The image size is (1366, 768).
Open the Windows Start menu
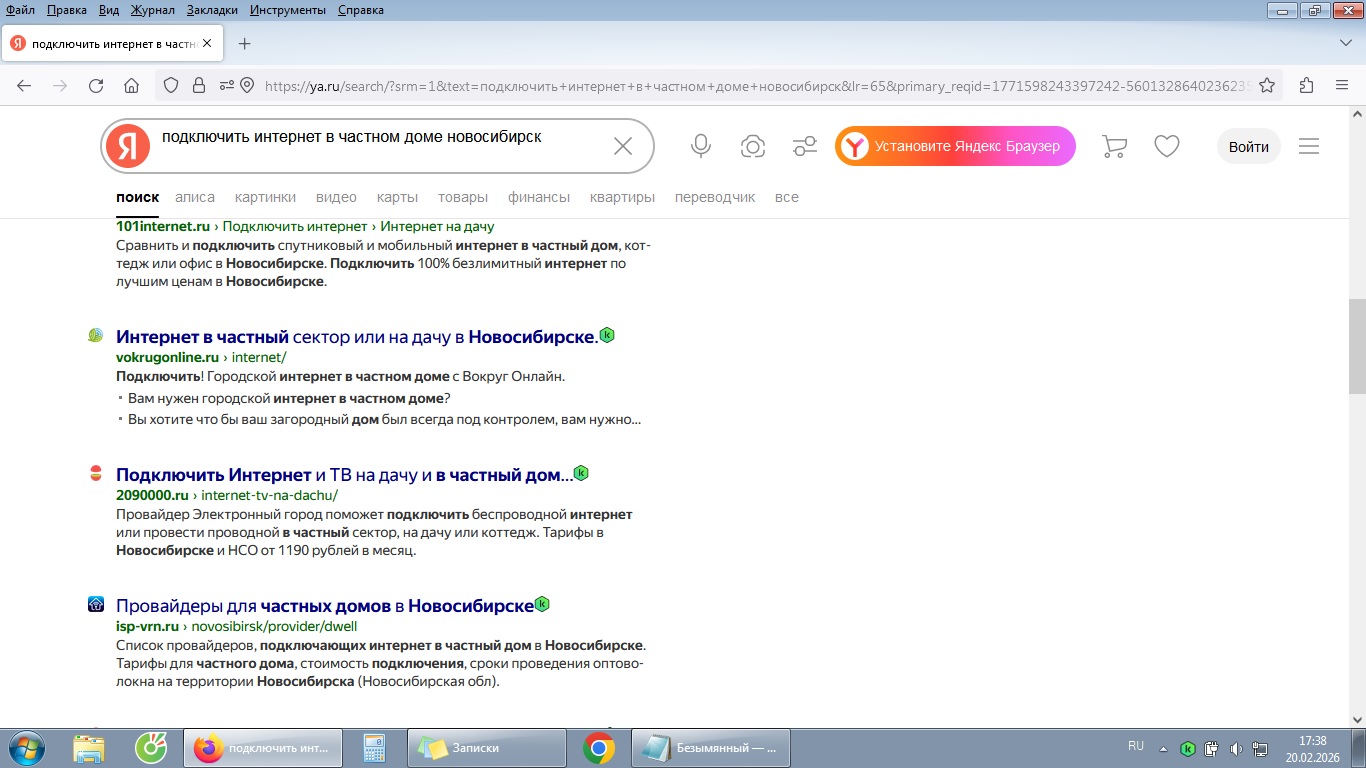[x=25, y=748]
